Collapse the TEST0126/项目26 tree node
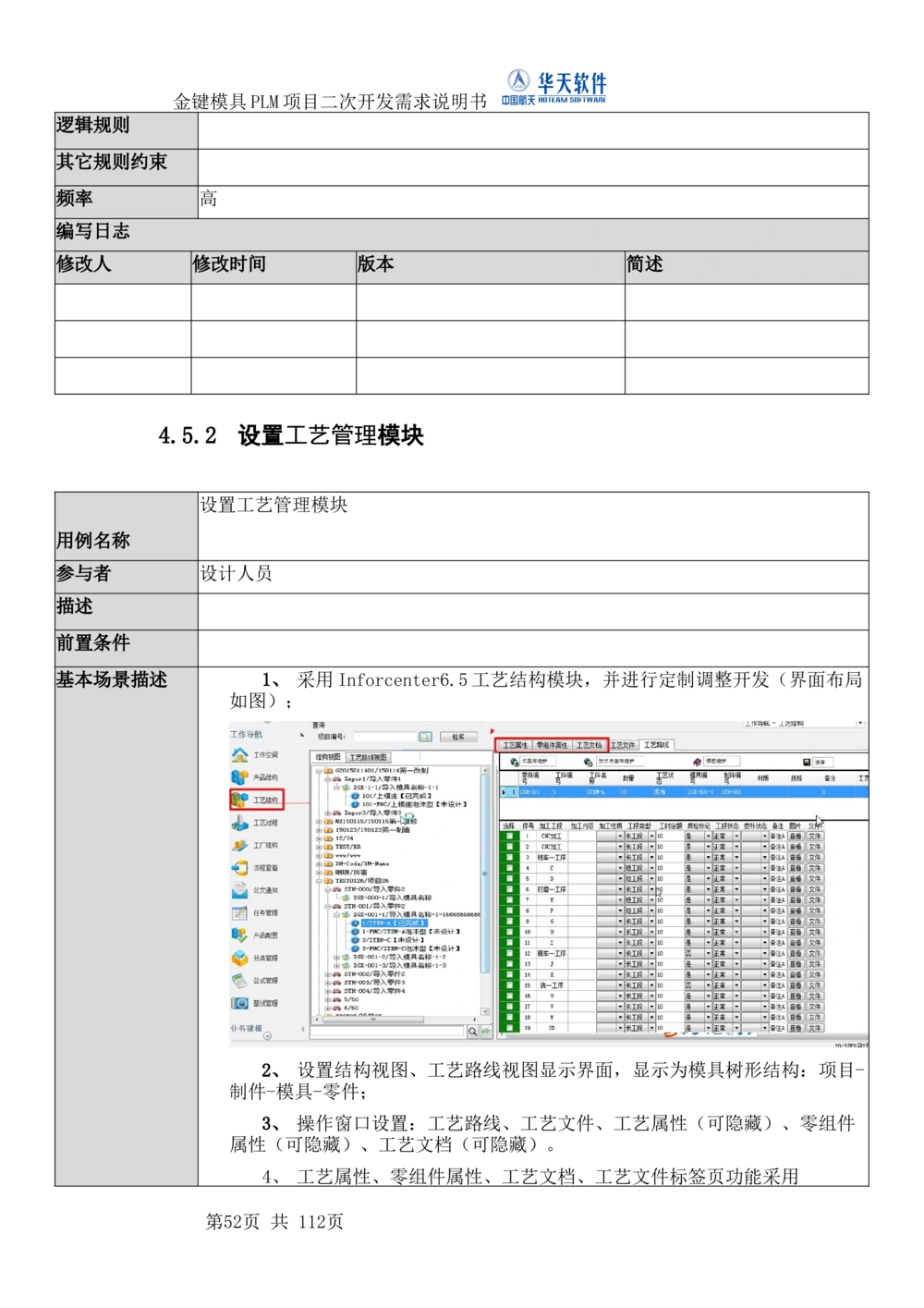Image resolution: width=924 pixels, height=1308 pixels. click(318, 880)
